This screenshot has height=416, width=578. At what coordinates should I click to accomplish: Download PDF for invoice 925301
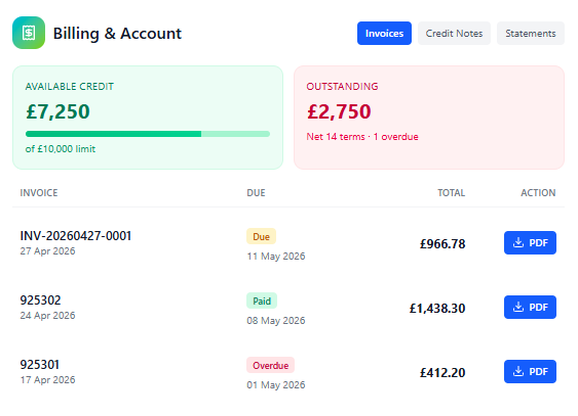point(530,371)
